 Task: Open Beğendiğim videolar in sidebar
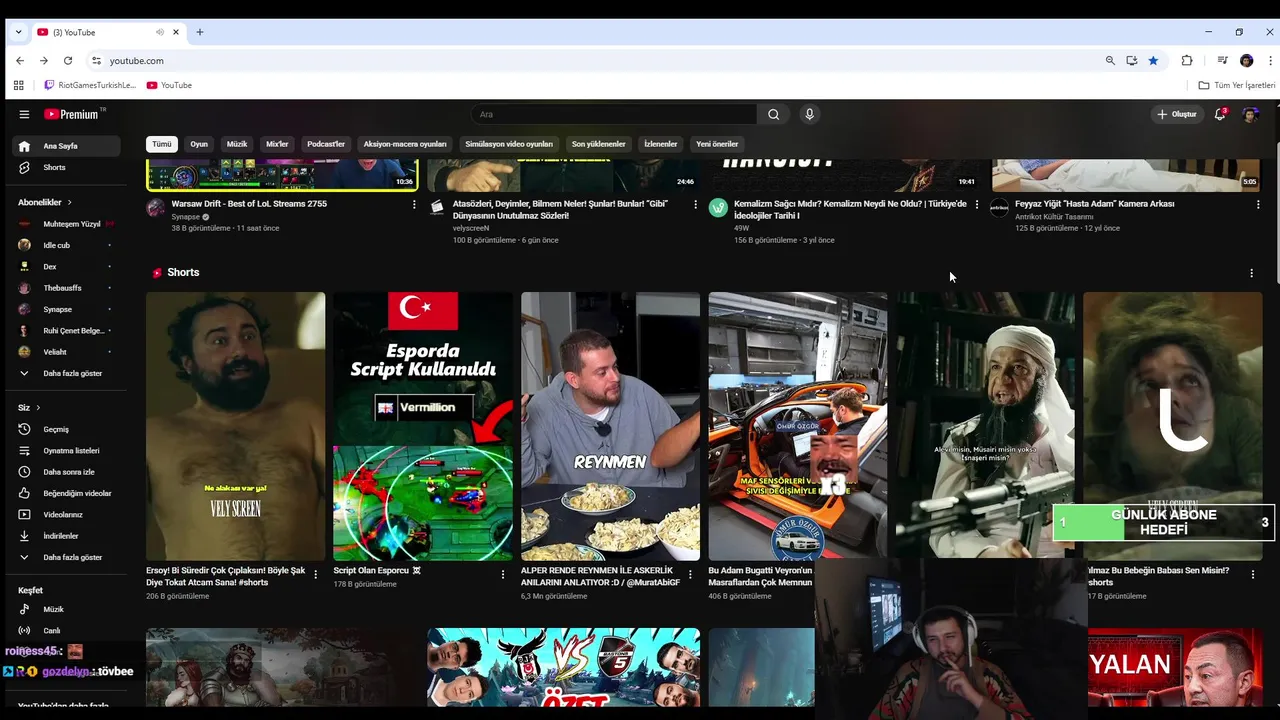pyautogui.click(x=67, y=493)
